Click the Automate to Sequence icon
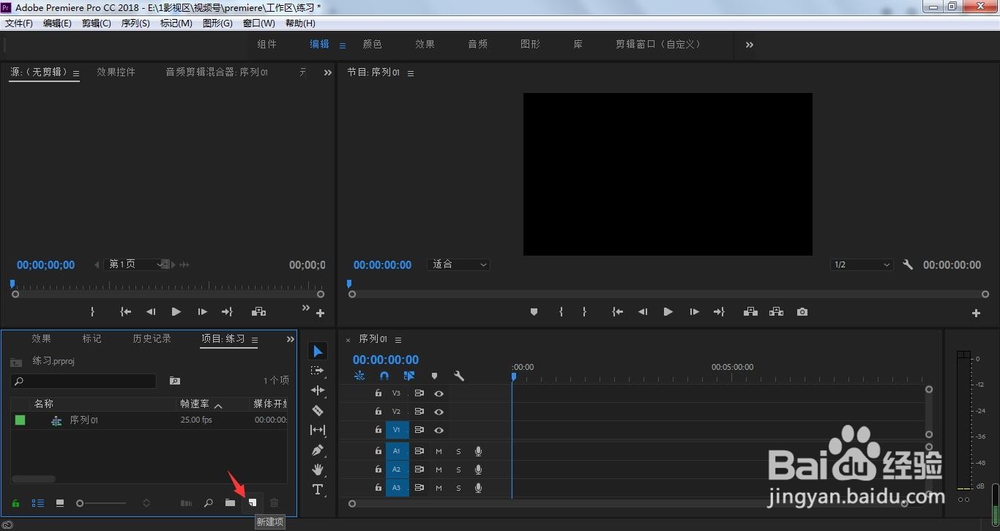The image size is (1000, 531). pos(186,503)
